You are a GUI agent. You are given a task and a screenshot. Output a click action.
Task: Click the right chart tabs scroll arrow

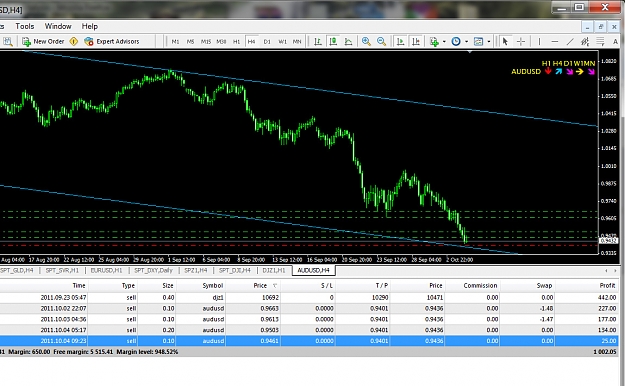pos(615,270)
